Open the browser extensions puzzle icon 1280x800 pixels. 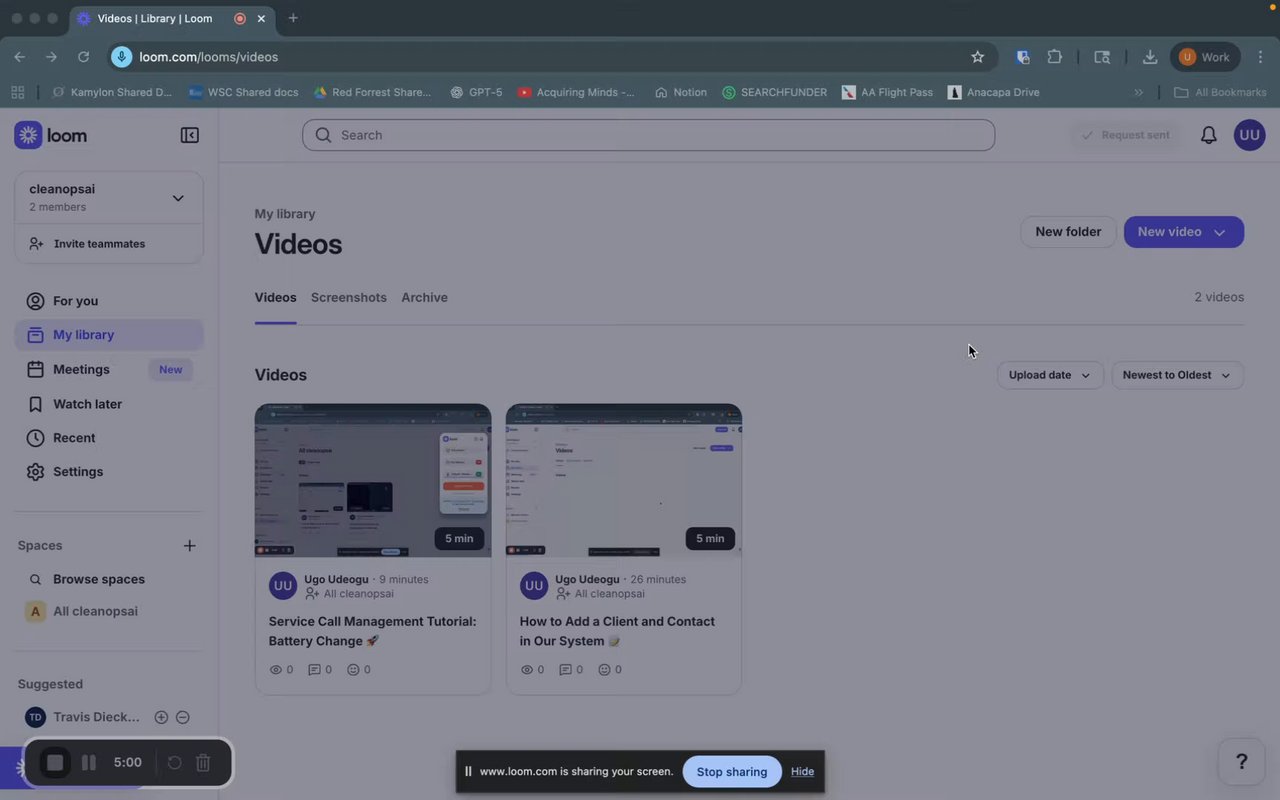click(x=1055, y=57)
